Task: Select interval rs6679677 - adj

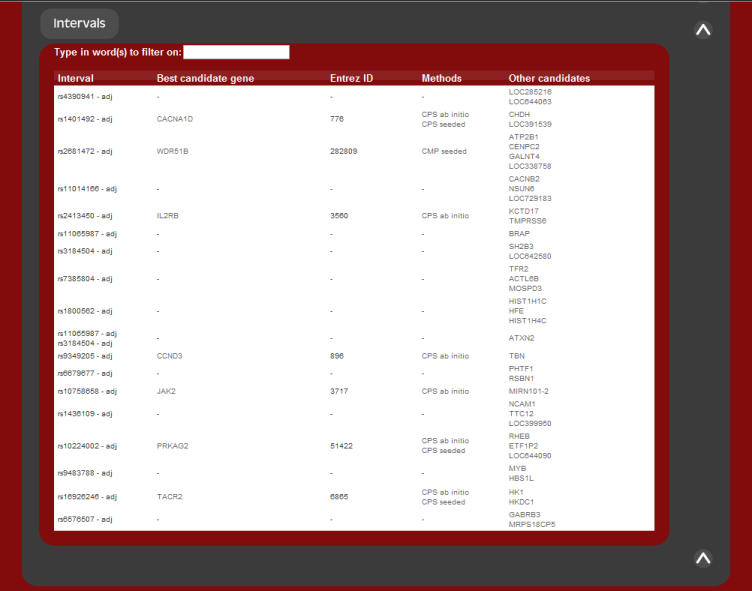Action: coord(85,373)
